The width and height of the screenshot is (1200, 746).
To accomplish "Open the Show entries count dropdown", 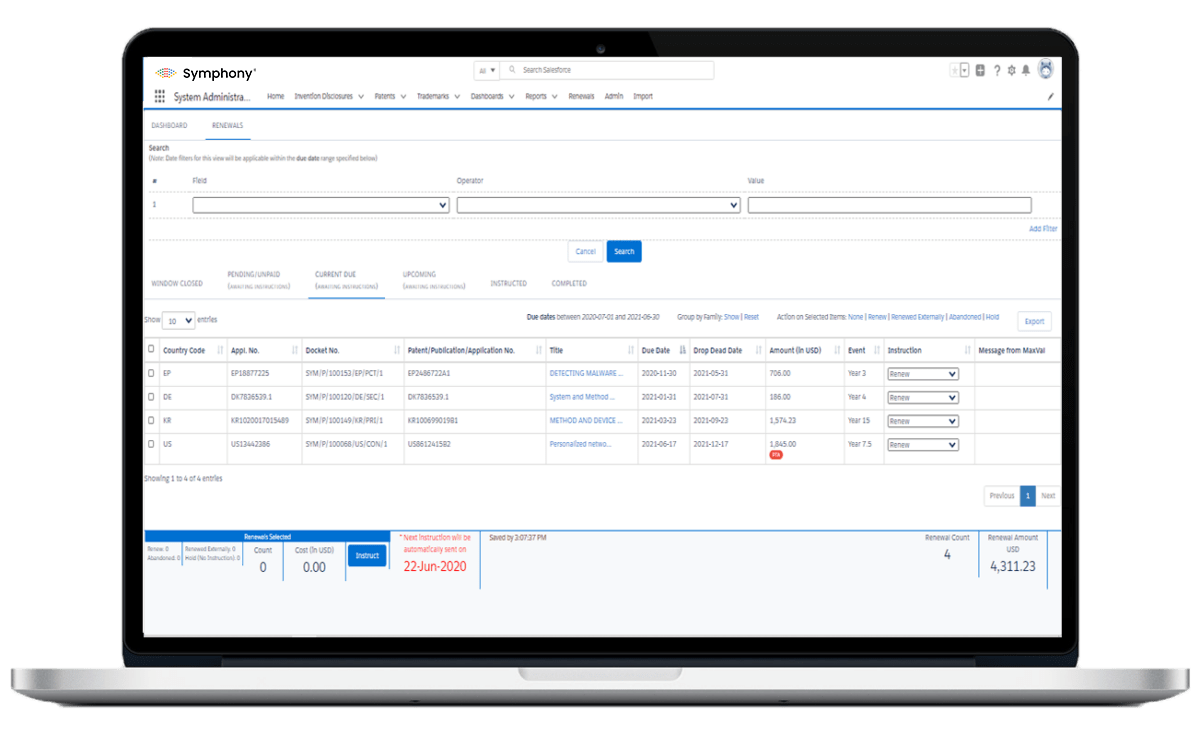I will click(x=178, y=320).
